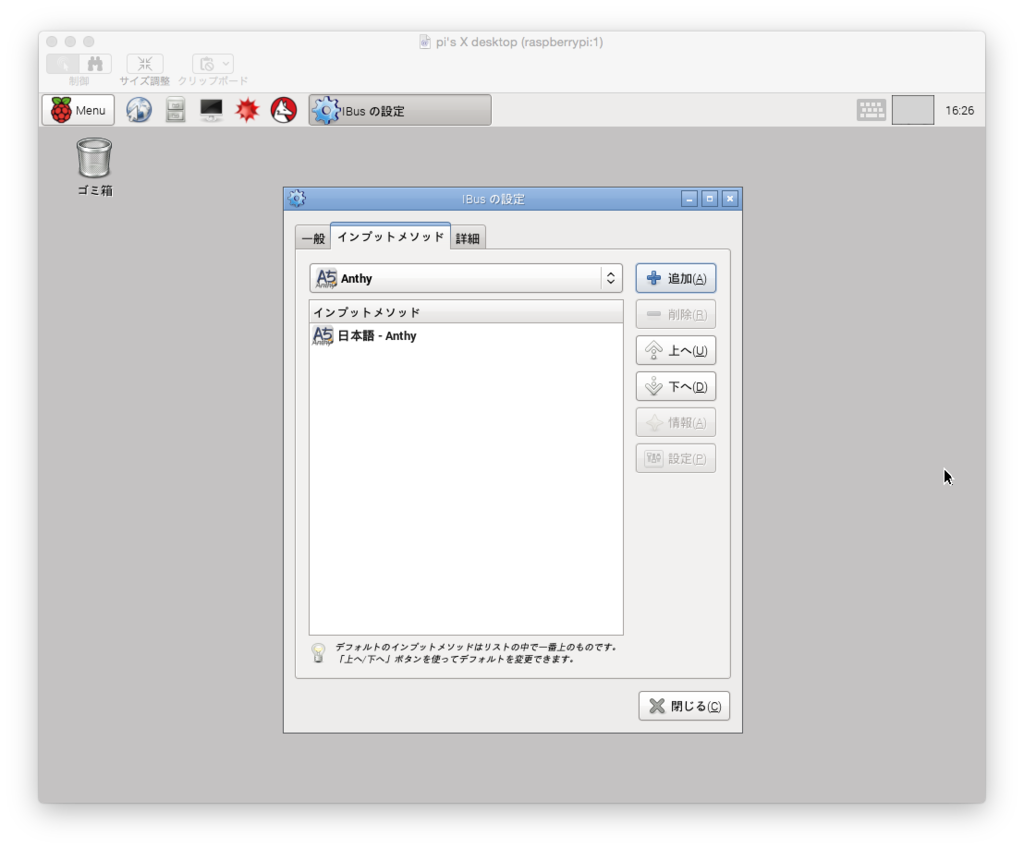The height and width of the screenshot is (849, 1024).
Task: Click the 設定(P) preferences button
Action: tap(676, 458)
